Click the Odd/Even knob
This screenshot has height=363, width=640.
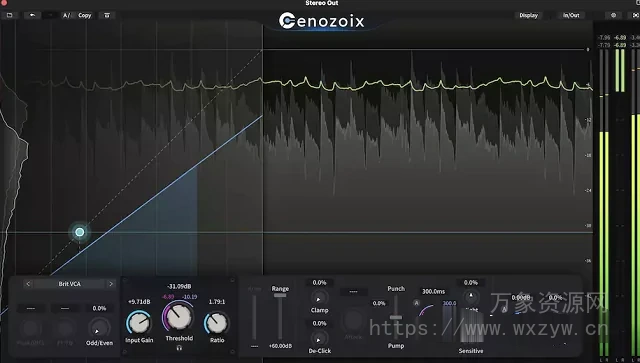point(99,327)
